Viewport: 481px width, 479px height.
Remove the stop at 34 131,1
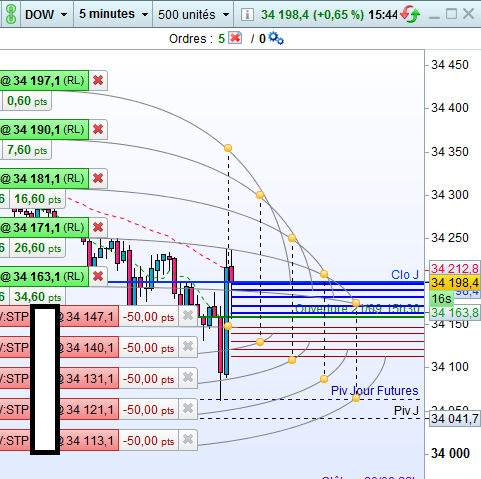(188, 378)
